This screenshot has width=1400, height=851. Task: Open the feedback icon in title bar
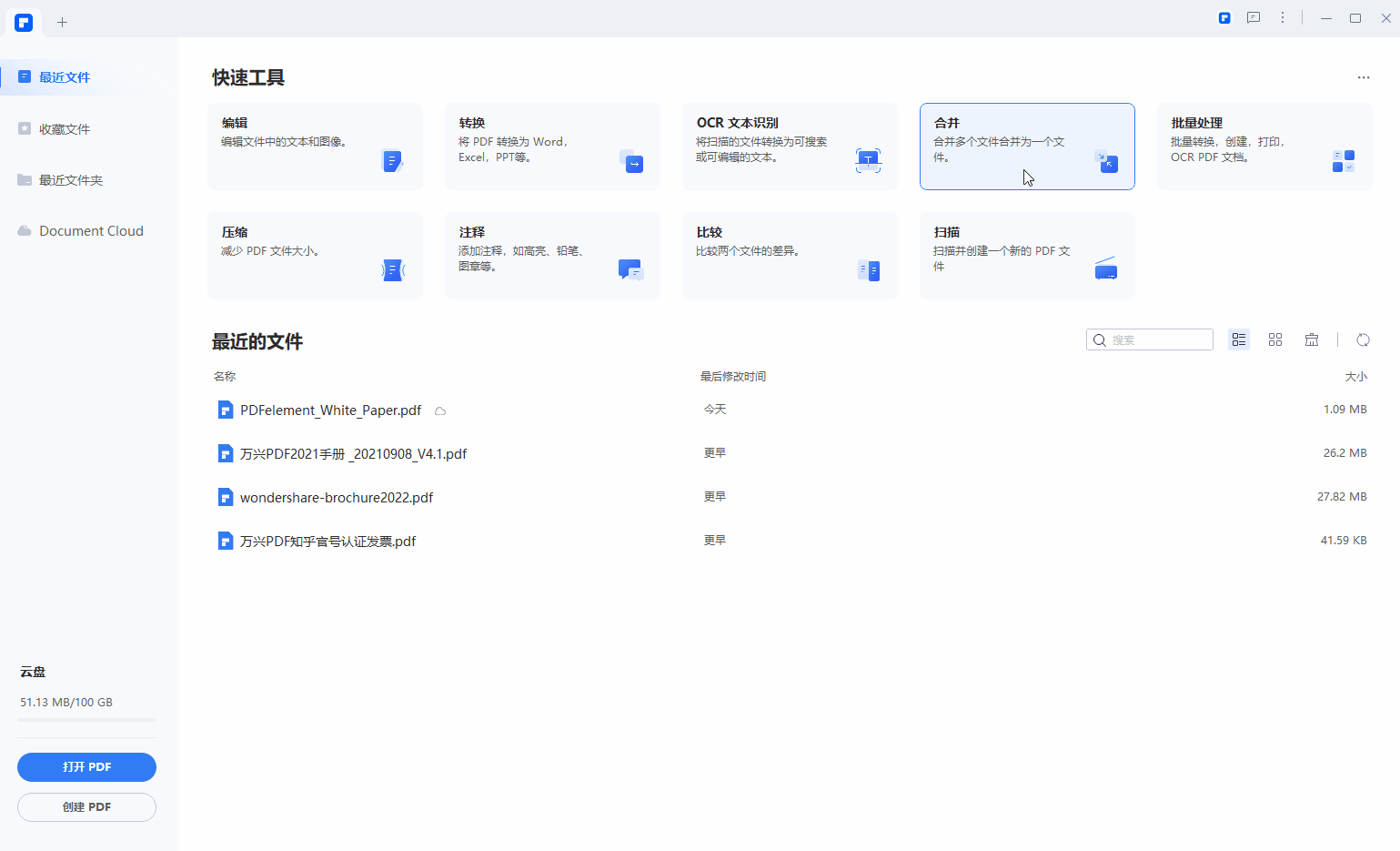pyautogui.click(x=1254, y=17)
